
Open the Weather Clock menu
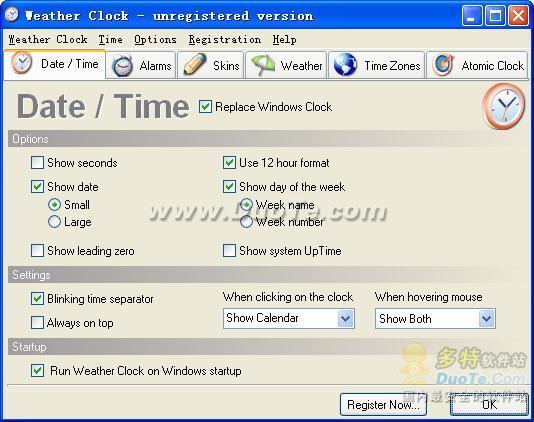[48, 40]
